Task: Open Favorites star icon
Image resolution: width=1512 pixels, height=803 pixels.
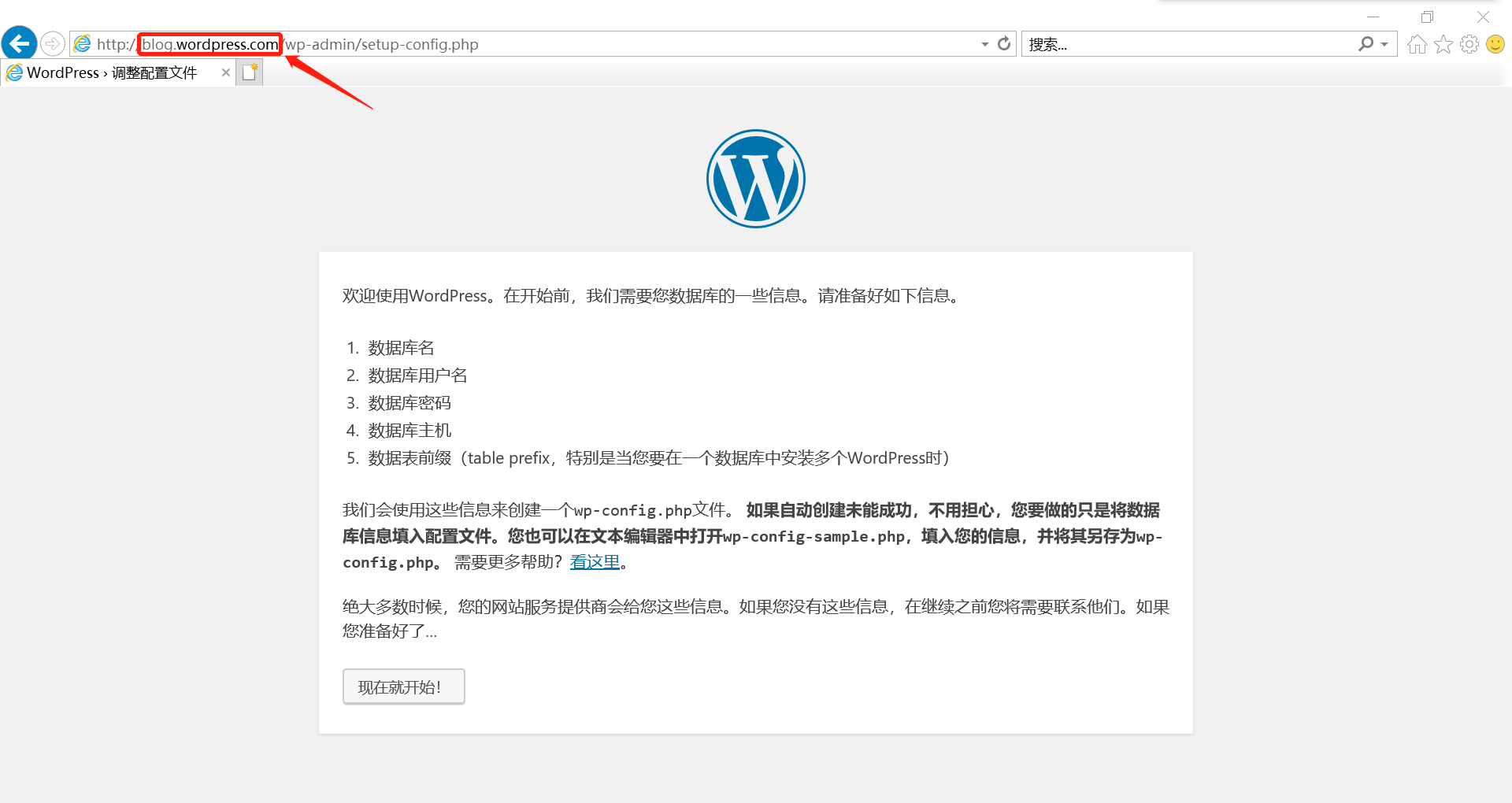Action: click(1443, 44)
